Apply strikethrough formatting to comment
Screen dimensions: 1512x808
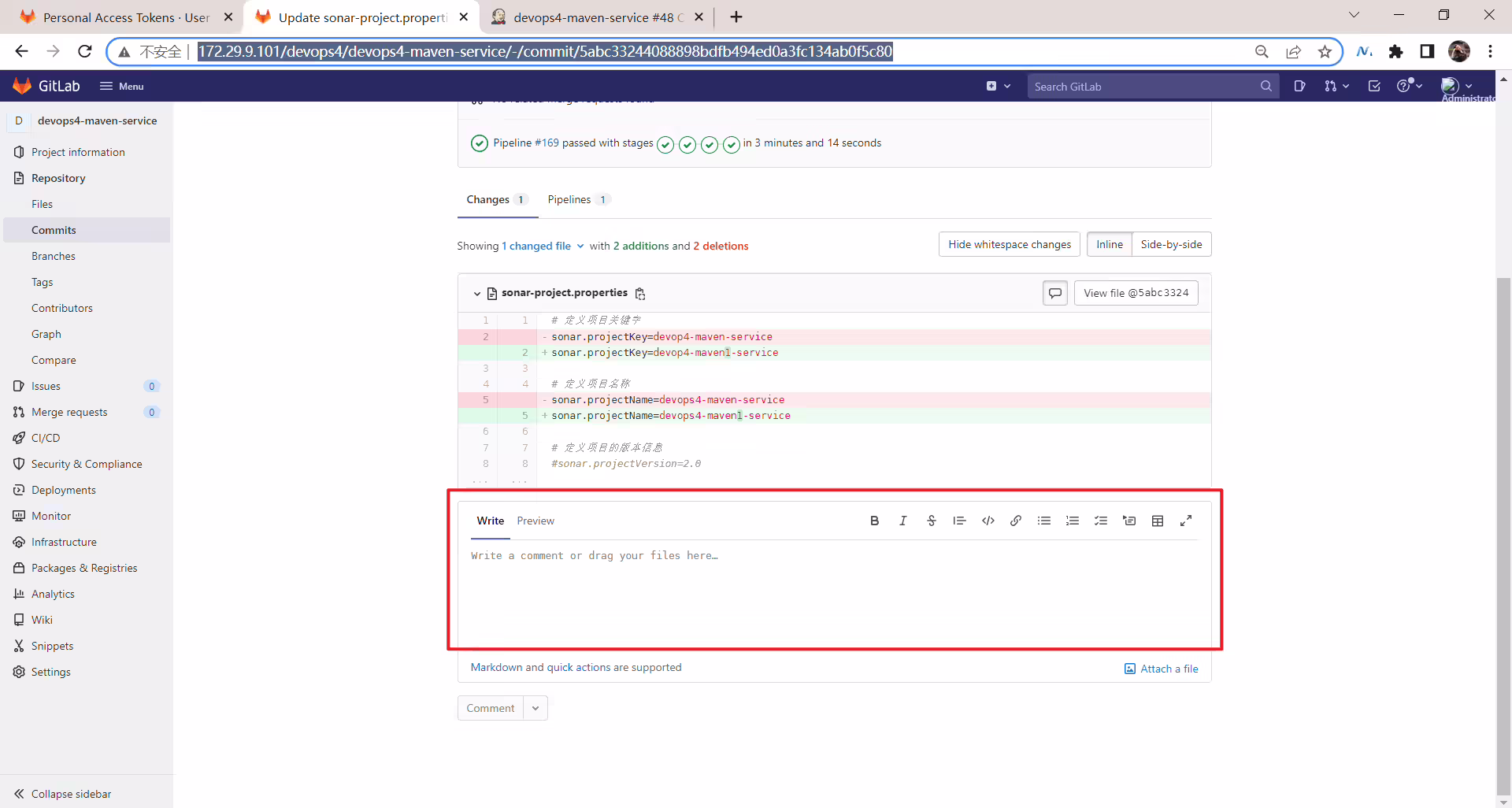pyautogui.click(x=931, y=521)
